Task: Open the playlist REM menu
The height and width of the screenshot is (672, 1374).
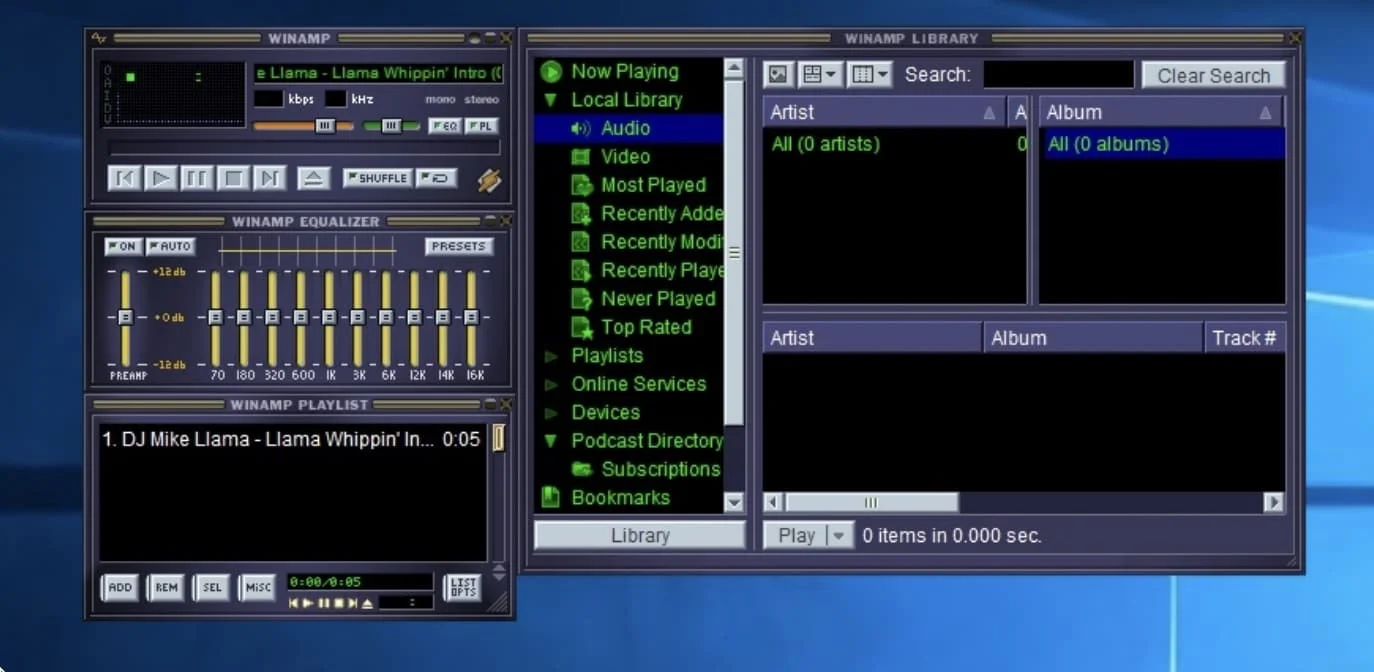Action: pos(166,588)
